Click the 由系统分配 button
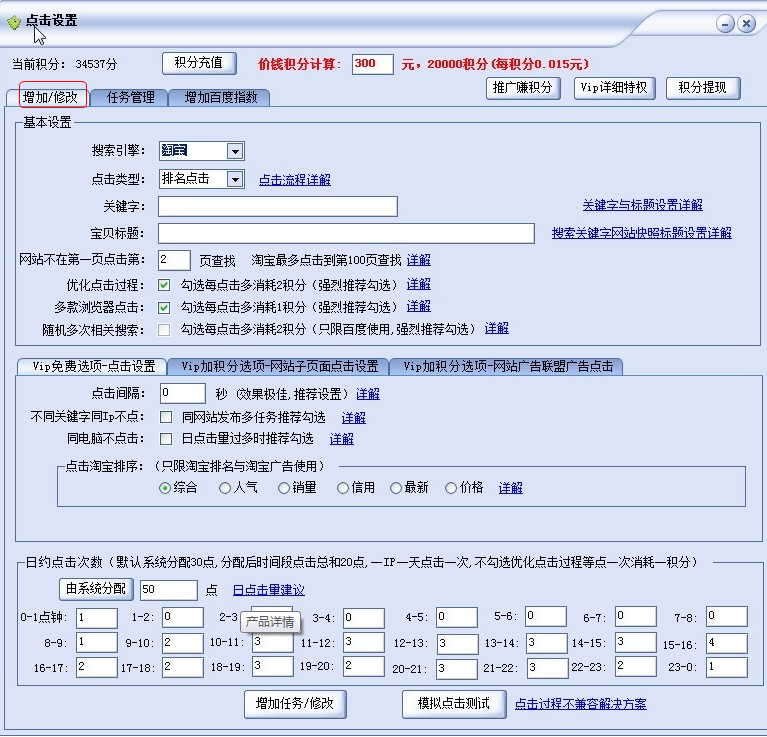 coord(96,589)
